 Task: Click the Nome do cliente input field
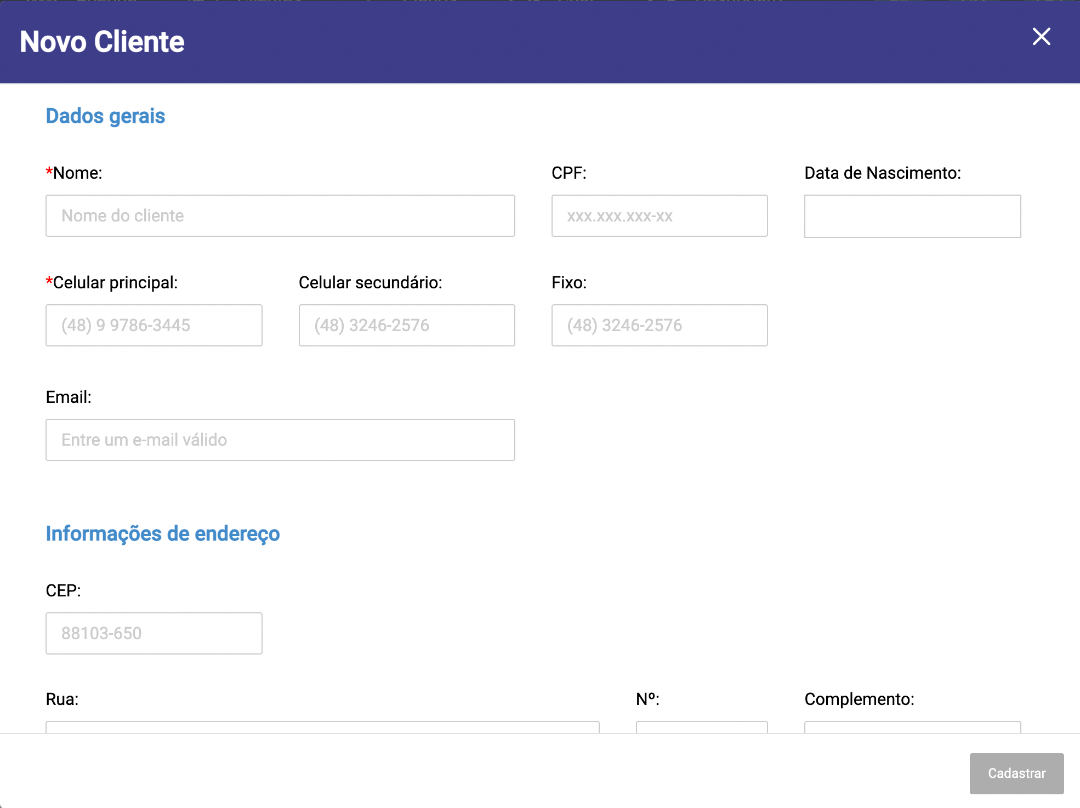[x=280, y=216]
